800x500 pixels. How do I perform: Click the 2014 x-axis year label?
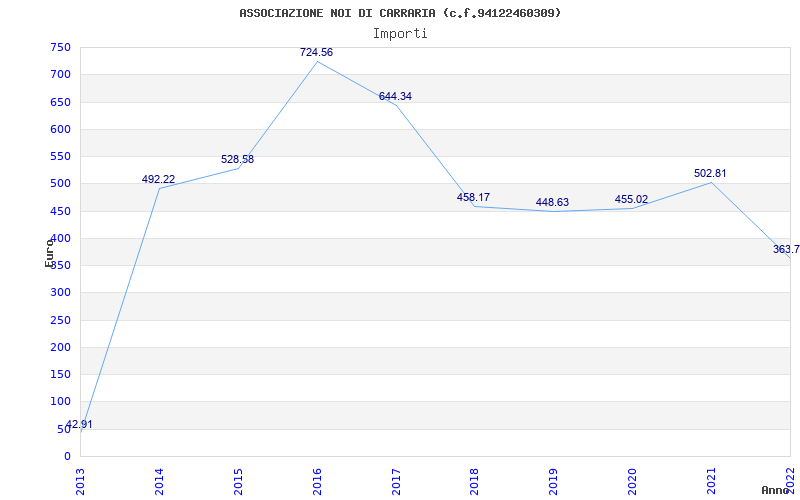point(159,481)
